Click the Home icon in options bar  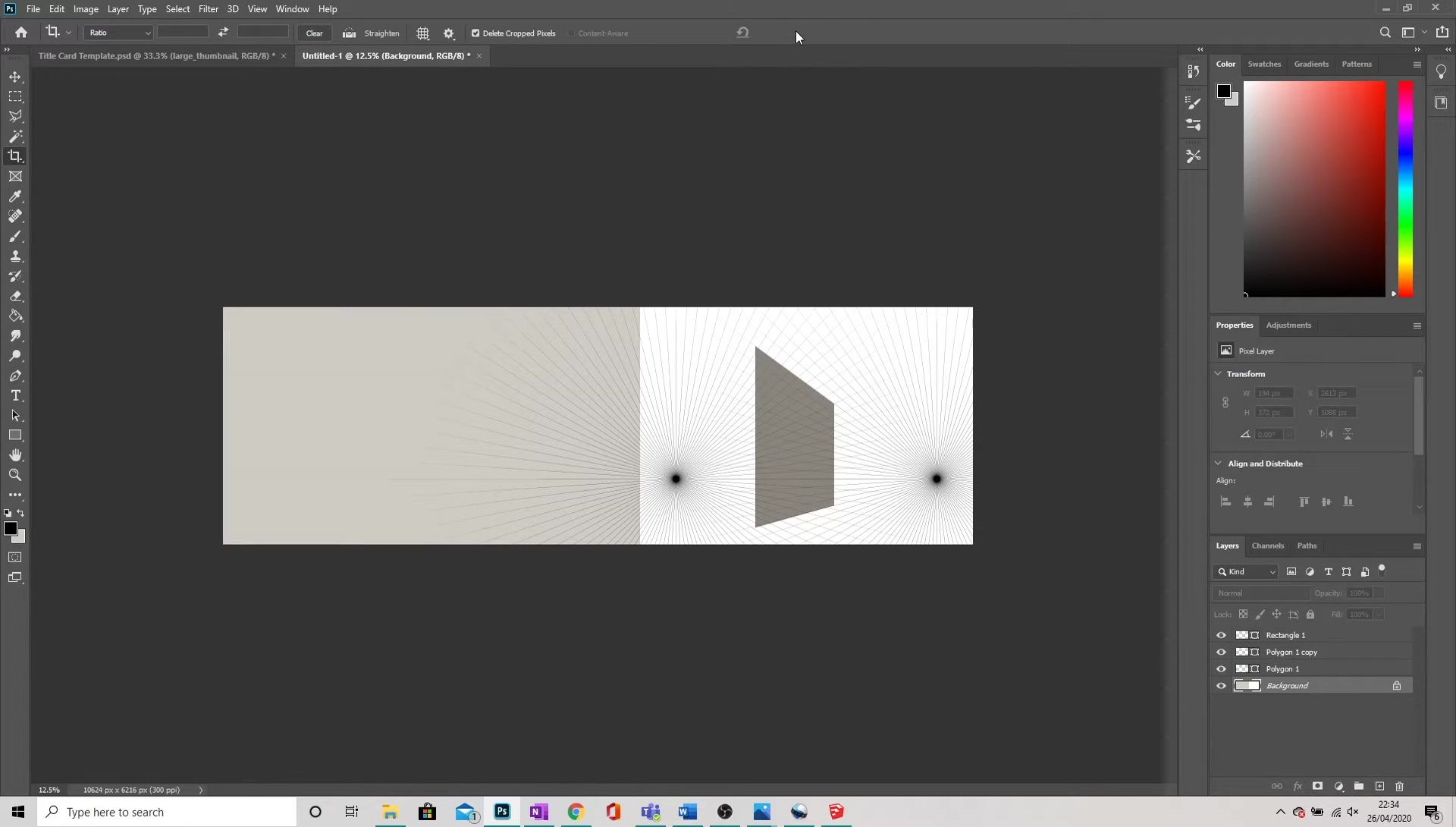21,33
